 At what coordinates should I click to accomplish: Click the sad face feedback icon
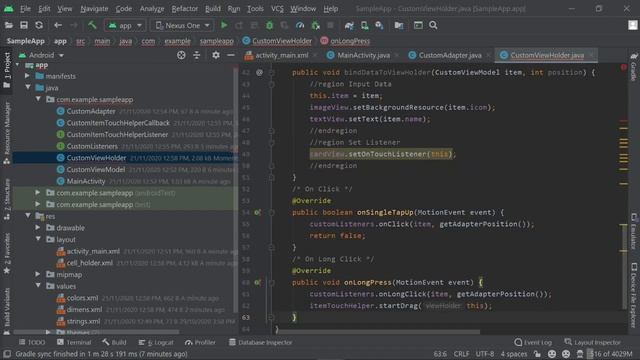(x=566, y=354)
